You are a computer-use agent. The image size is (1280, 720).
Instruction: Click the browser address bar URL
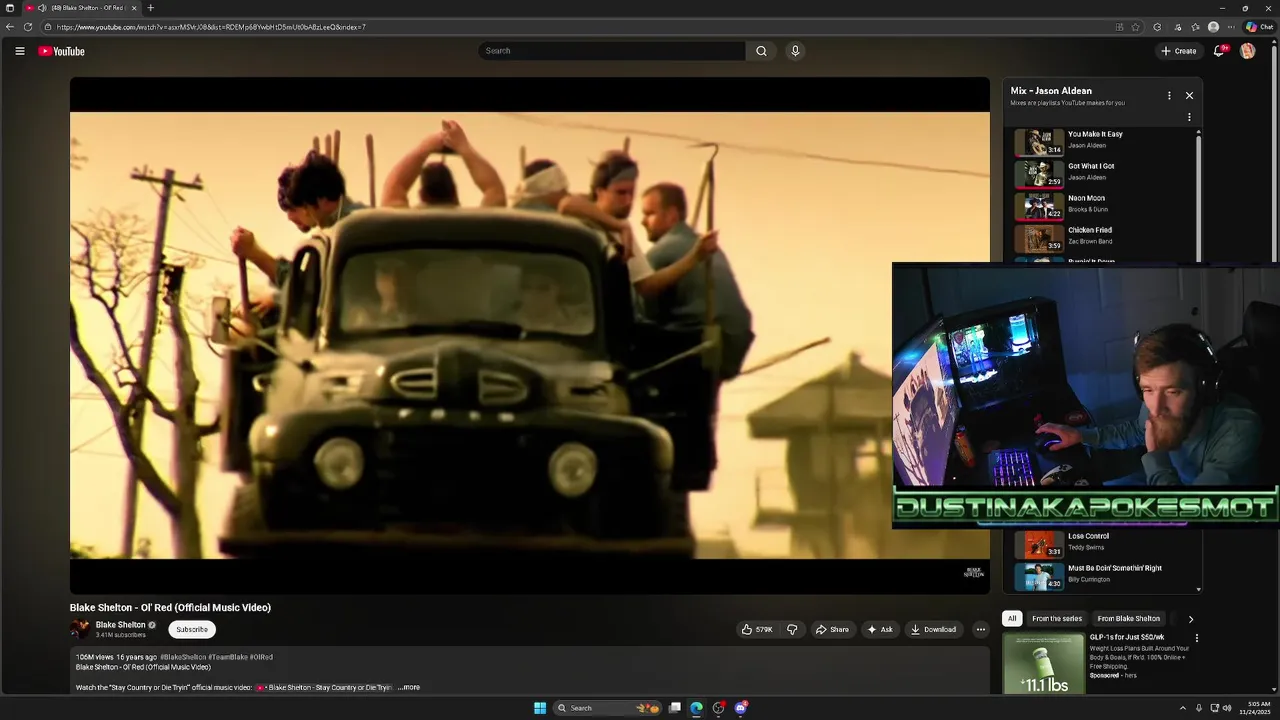[211, 27]
